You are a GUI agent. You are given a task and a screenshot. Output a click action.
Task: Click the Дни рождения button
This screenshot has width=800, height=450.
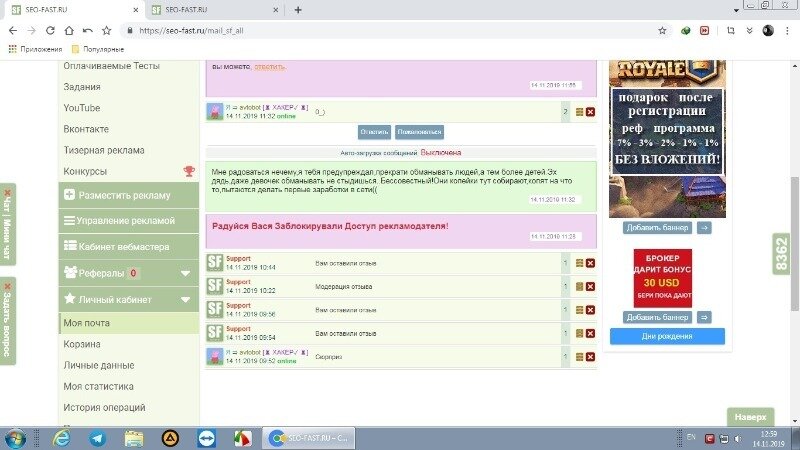click(667, 336)
